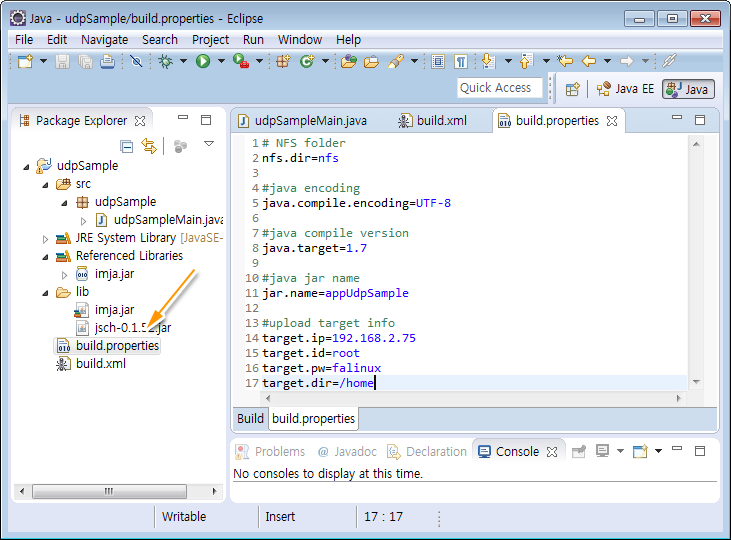731x540 pixels.
Task: Click the Search flashlight toolbar icon
Action: (396, 61)
